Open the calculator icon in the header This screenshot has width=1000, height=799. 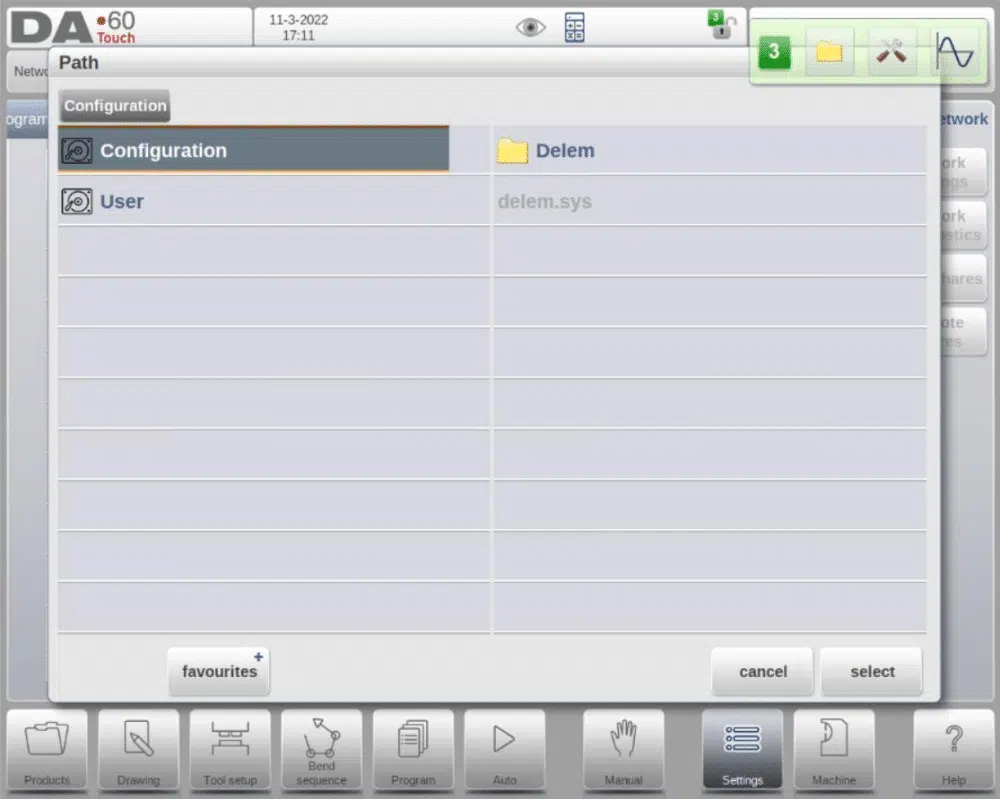pyautogui.click(x=574, y=27)
